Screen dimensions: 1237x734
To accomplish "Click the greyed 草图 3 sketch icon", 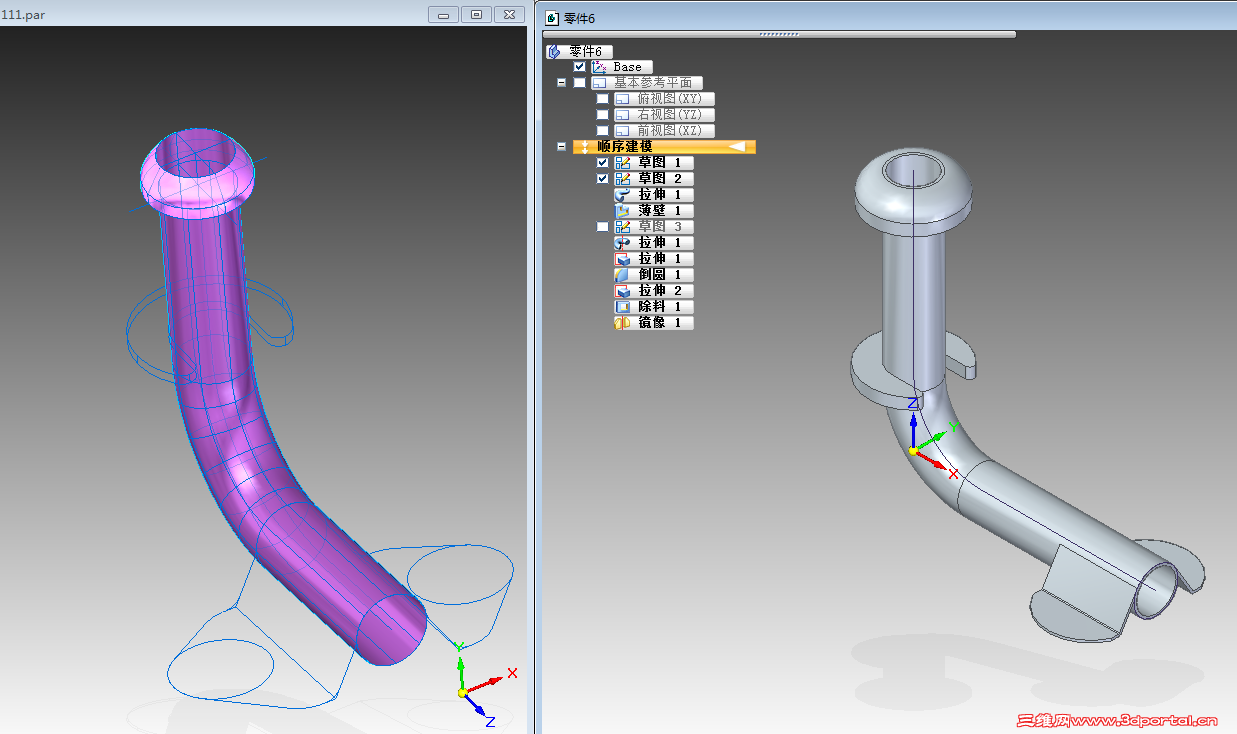I will tap(623, 227).
